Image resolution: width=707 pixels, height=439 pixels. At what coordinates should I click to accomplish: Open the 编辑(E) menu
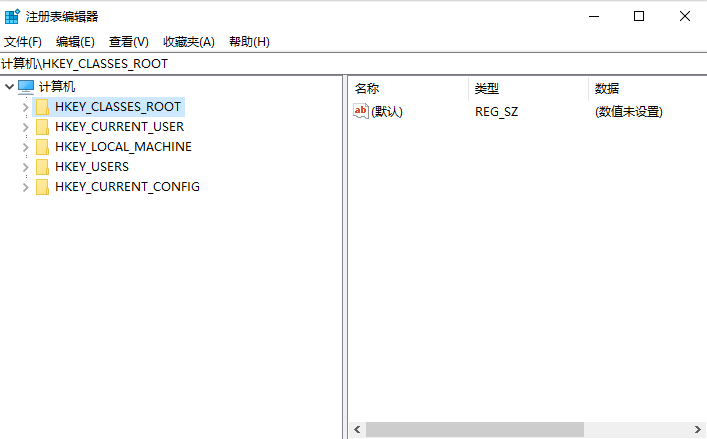[75, 42]
